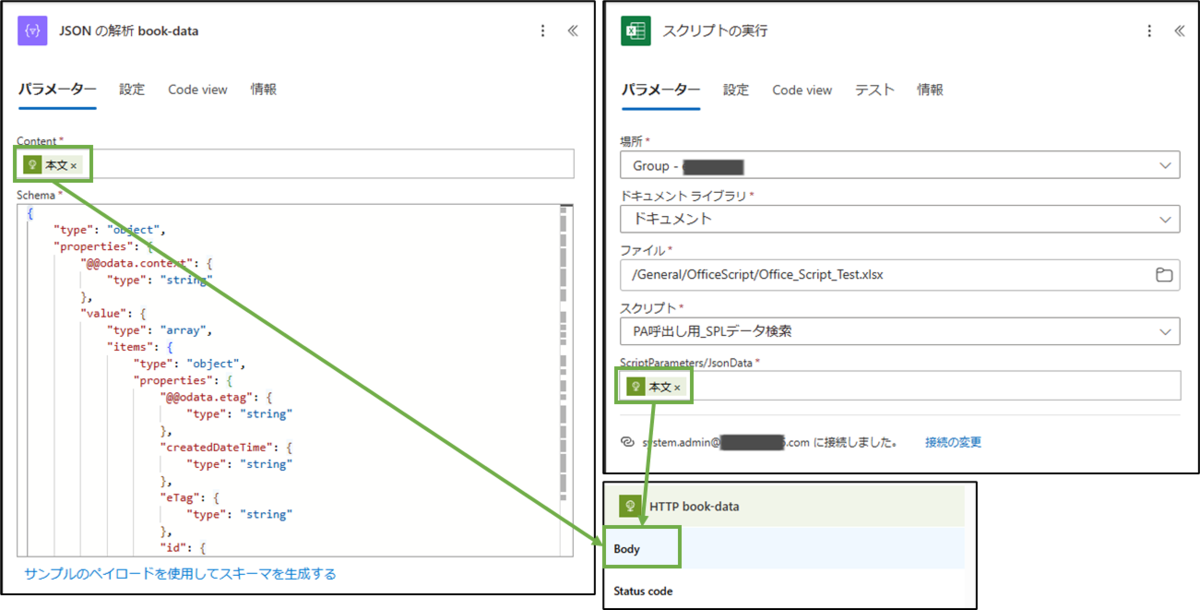Click the "type": "array" line in Schema
Viewport: 1200px width, 610px height.
[x=160, y=329]
